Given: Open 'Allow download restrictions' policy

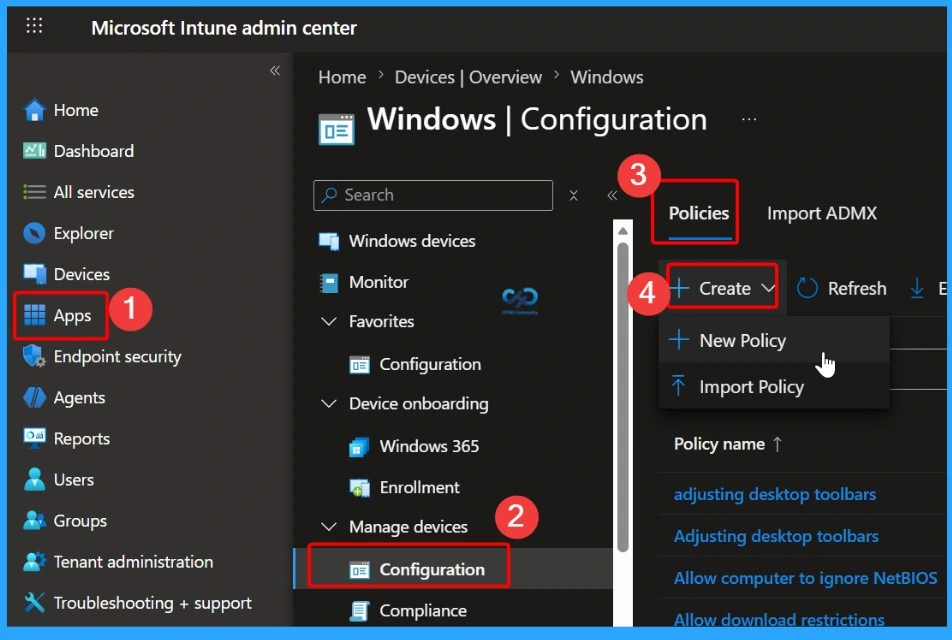Looking at the screenshot, I should [779, 619].
